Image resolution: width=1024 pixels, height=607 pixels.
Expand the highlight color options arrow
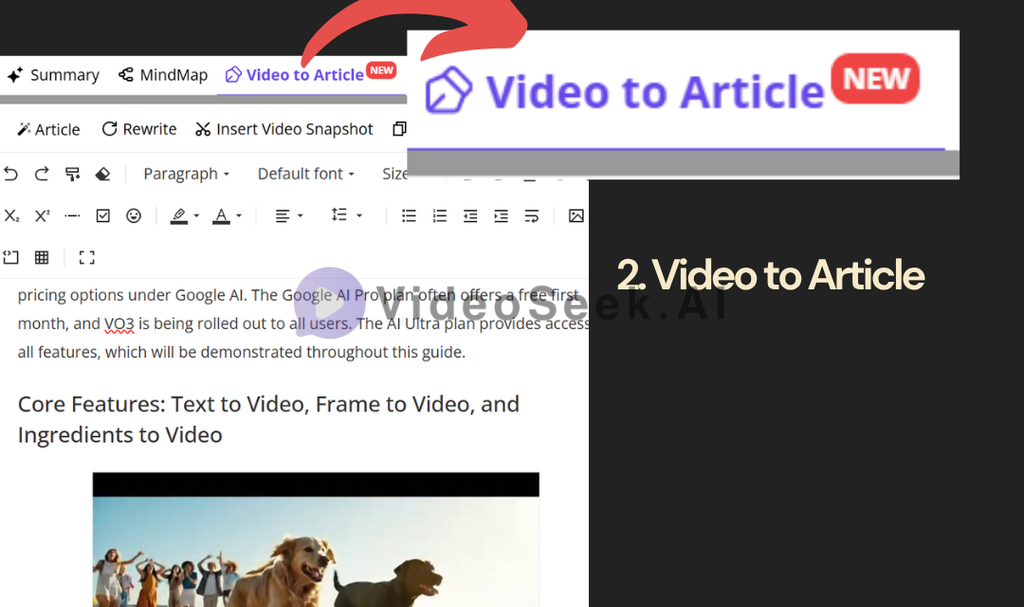pyautogui.click(x=196, y=216)
